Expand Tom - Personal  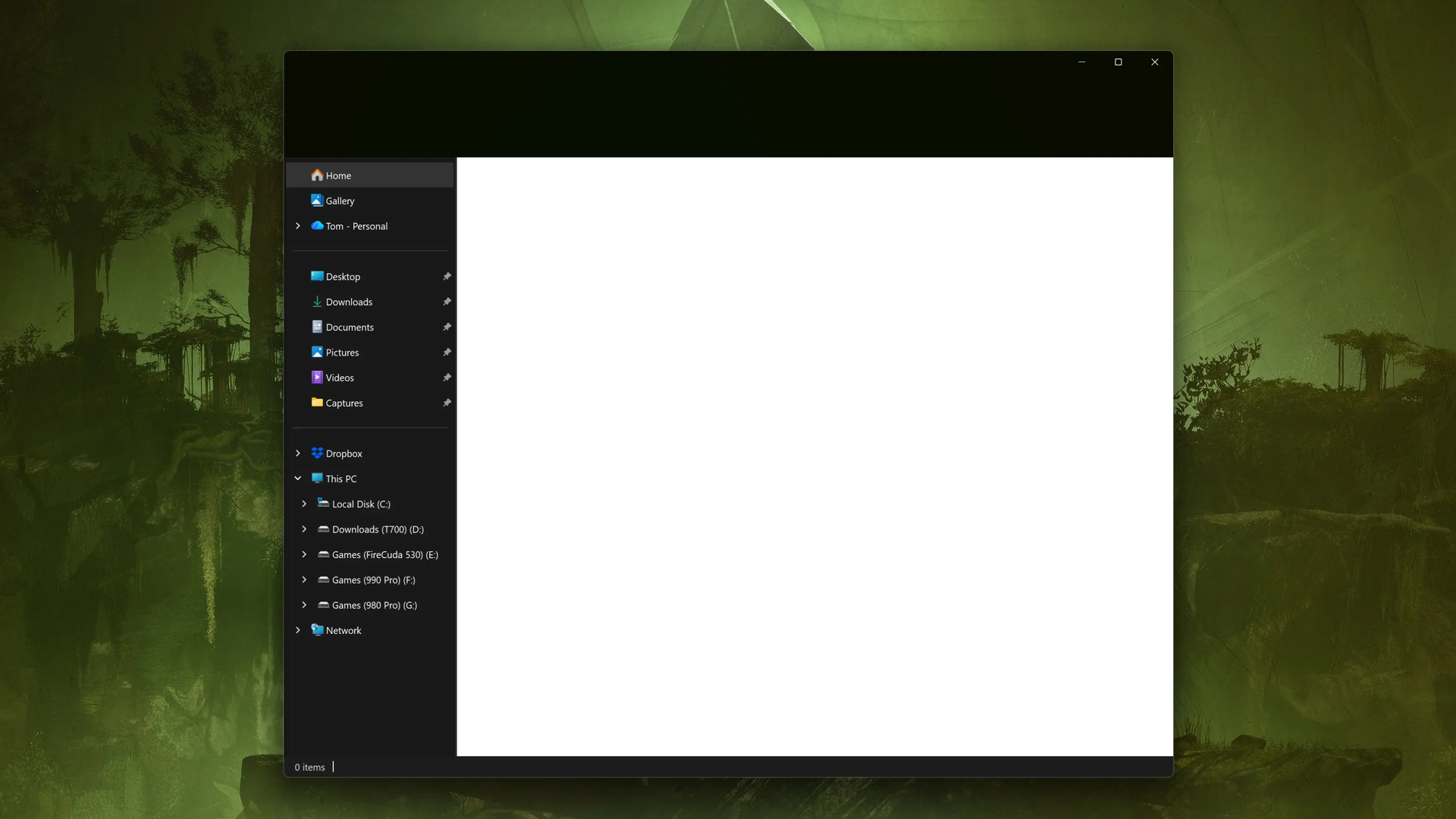coord(297,225)
